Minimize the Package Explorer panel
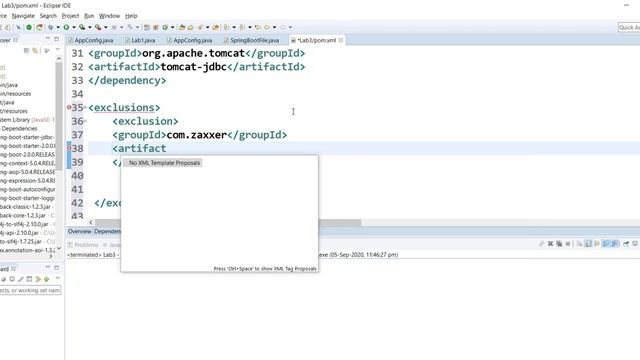 tap(47, 38)
